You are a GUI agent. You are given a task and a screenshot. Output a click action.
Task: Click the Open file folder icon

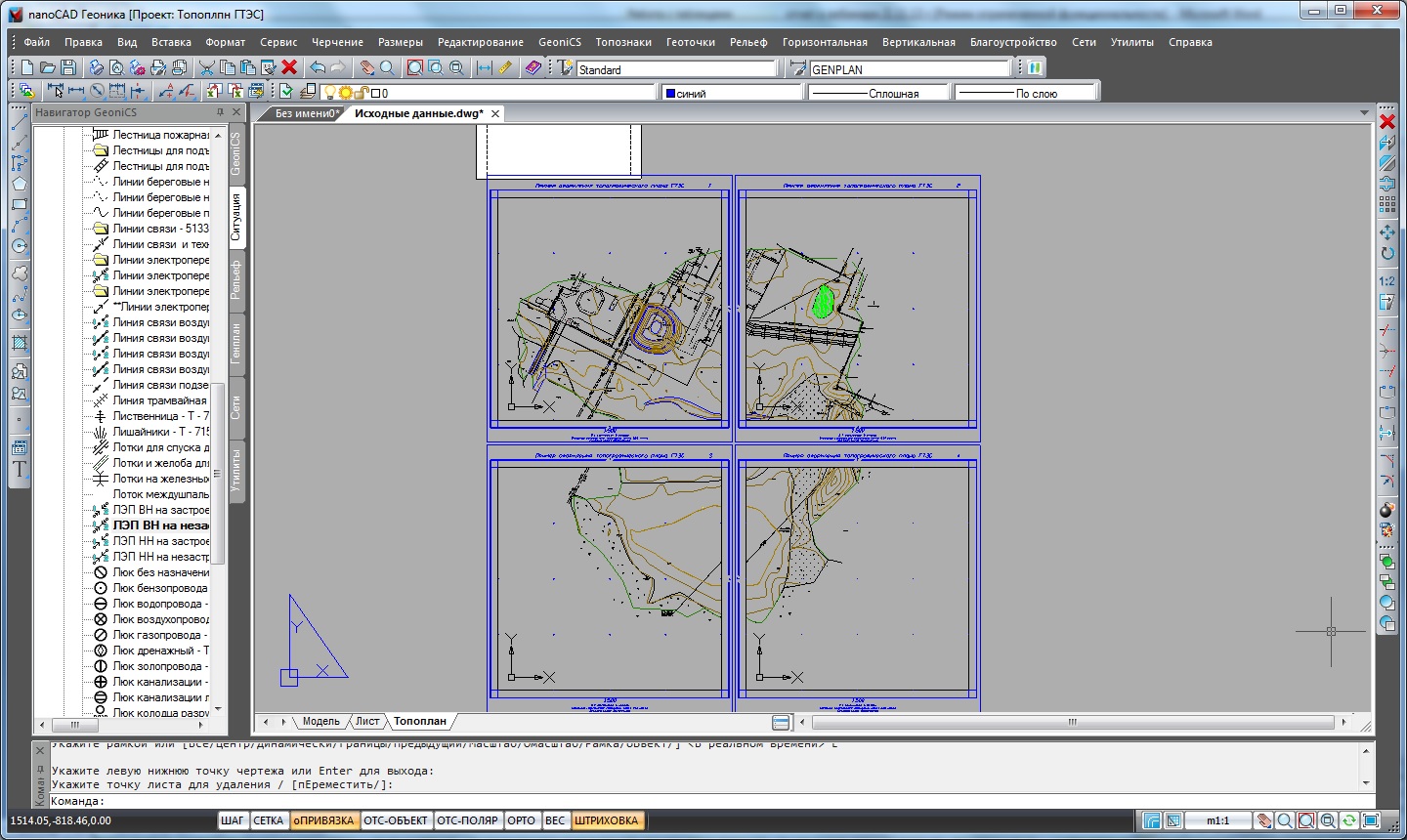coord(48,67)
